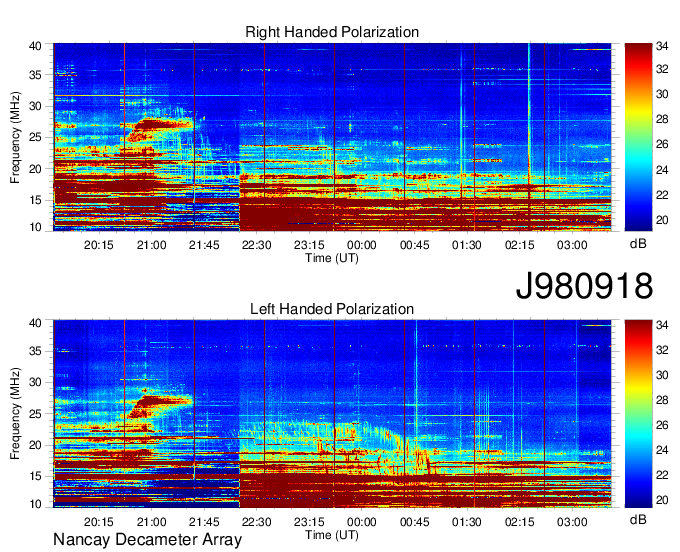Click the red 27 MHz emission blob in the upper spectrogram

pyautogui.click(x=163, y=125)
